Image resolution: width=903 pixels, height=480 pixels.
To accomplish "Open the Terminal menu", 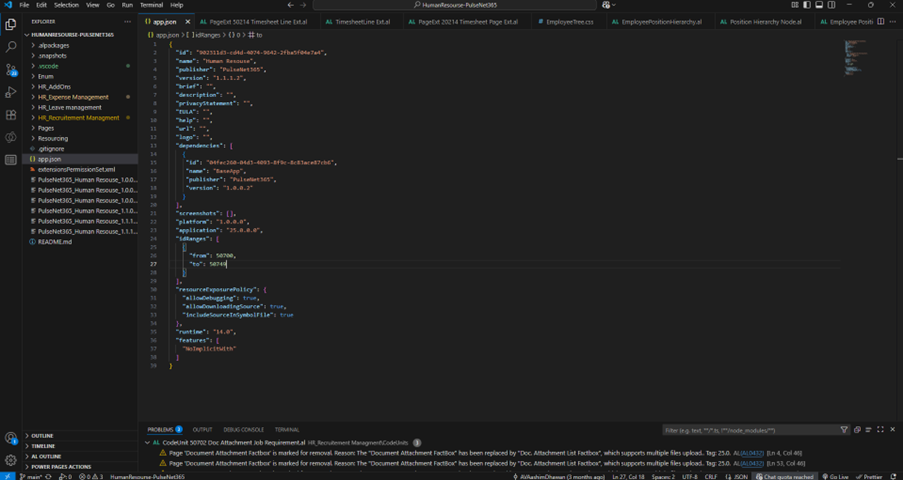I will click(151, 5).
